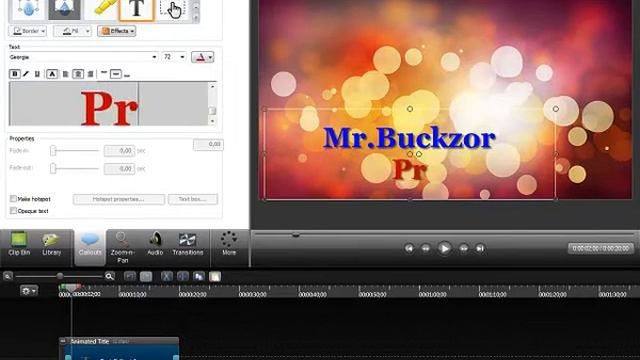Open the text color picker dropdown
Screen dimensions: 640x360
click(x=202, y=57)
